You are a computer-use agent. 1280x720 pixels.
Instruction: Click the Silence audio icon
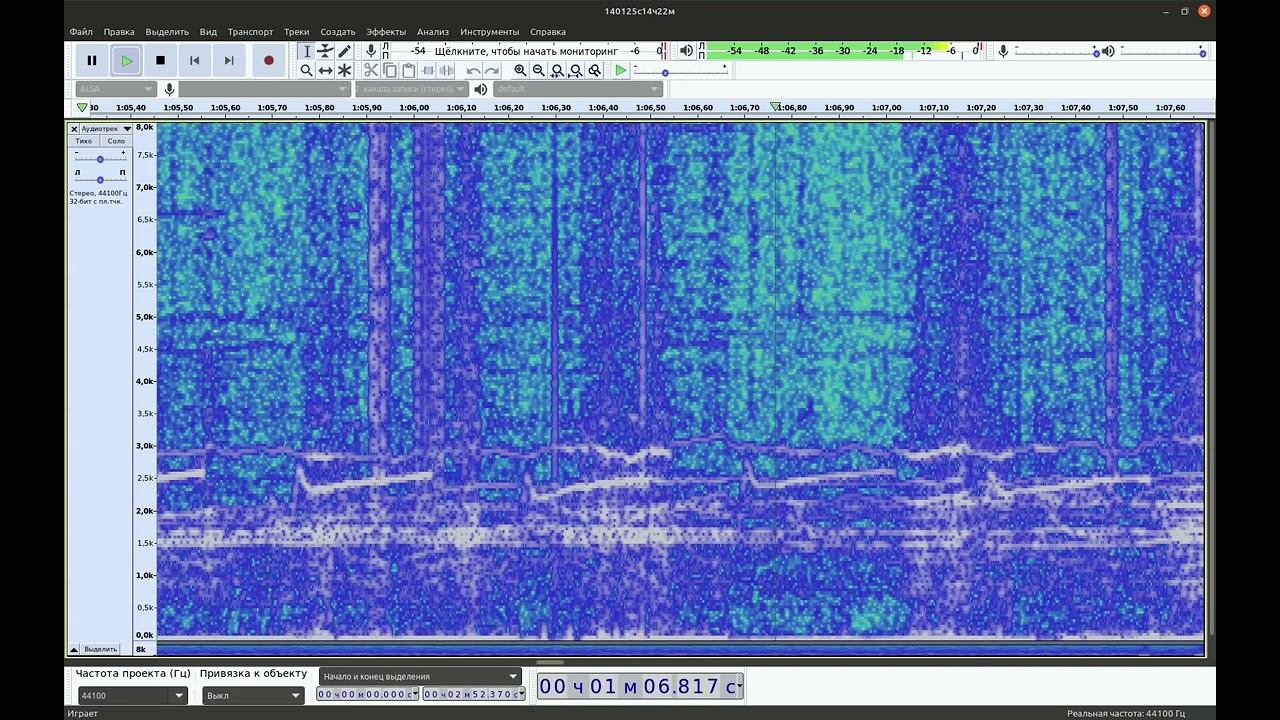[447, 70]
